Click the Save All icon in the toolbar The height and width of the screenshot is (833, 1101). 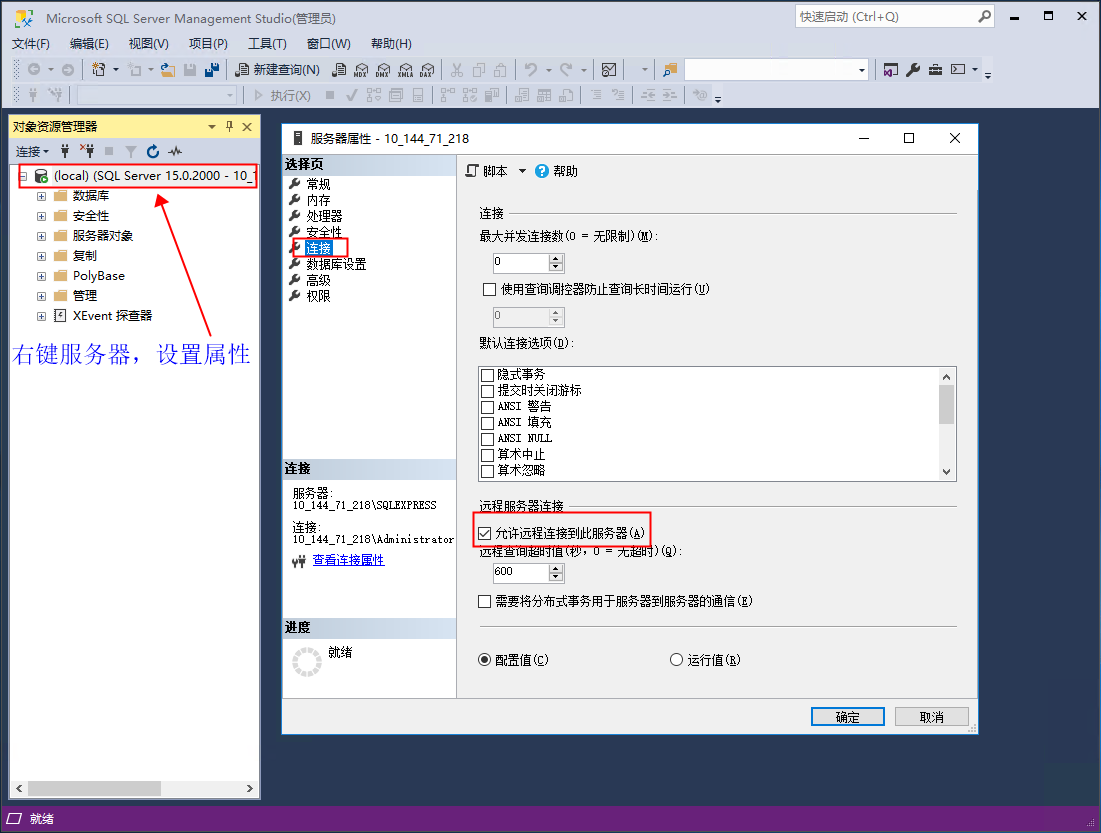click(212, 69)
